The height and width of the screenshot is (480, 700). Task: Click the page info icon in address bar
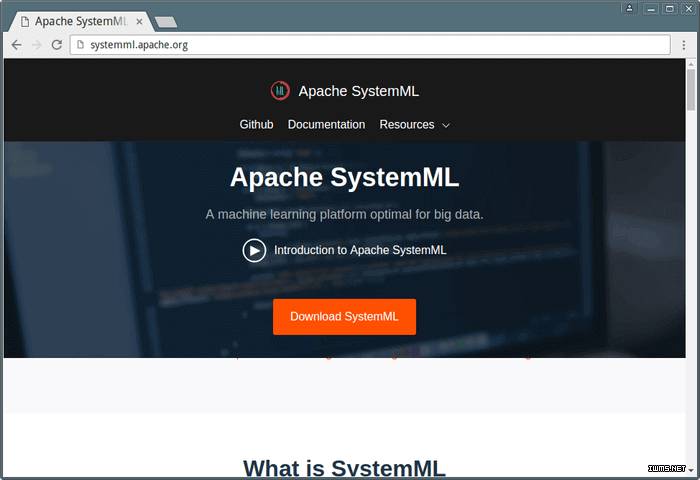(80, 45)
